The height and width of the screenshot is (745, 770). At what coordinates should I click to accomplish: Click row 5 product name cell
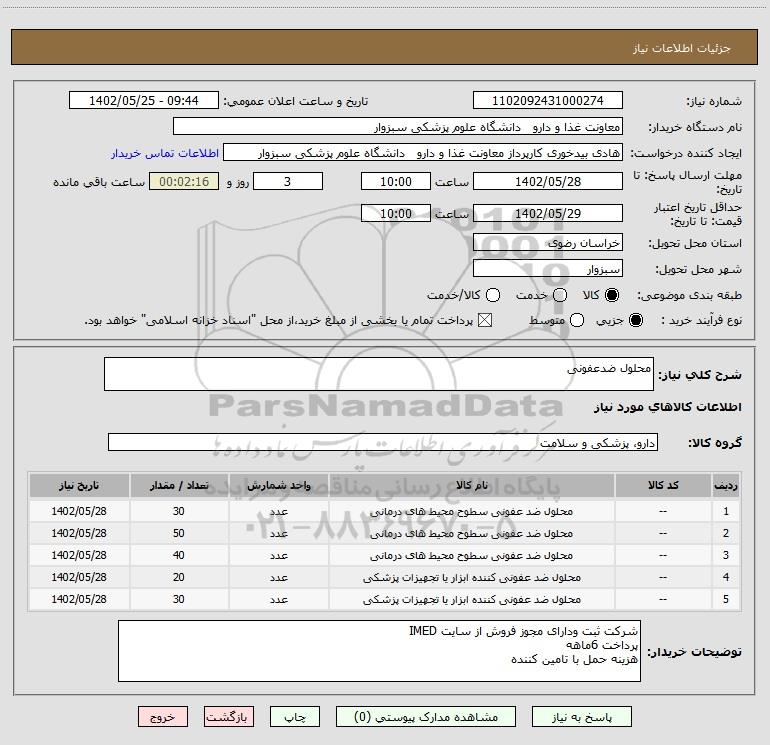coord(471,600)
